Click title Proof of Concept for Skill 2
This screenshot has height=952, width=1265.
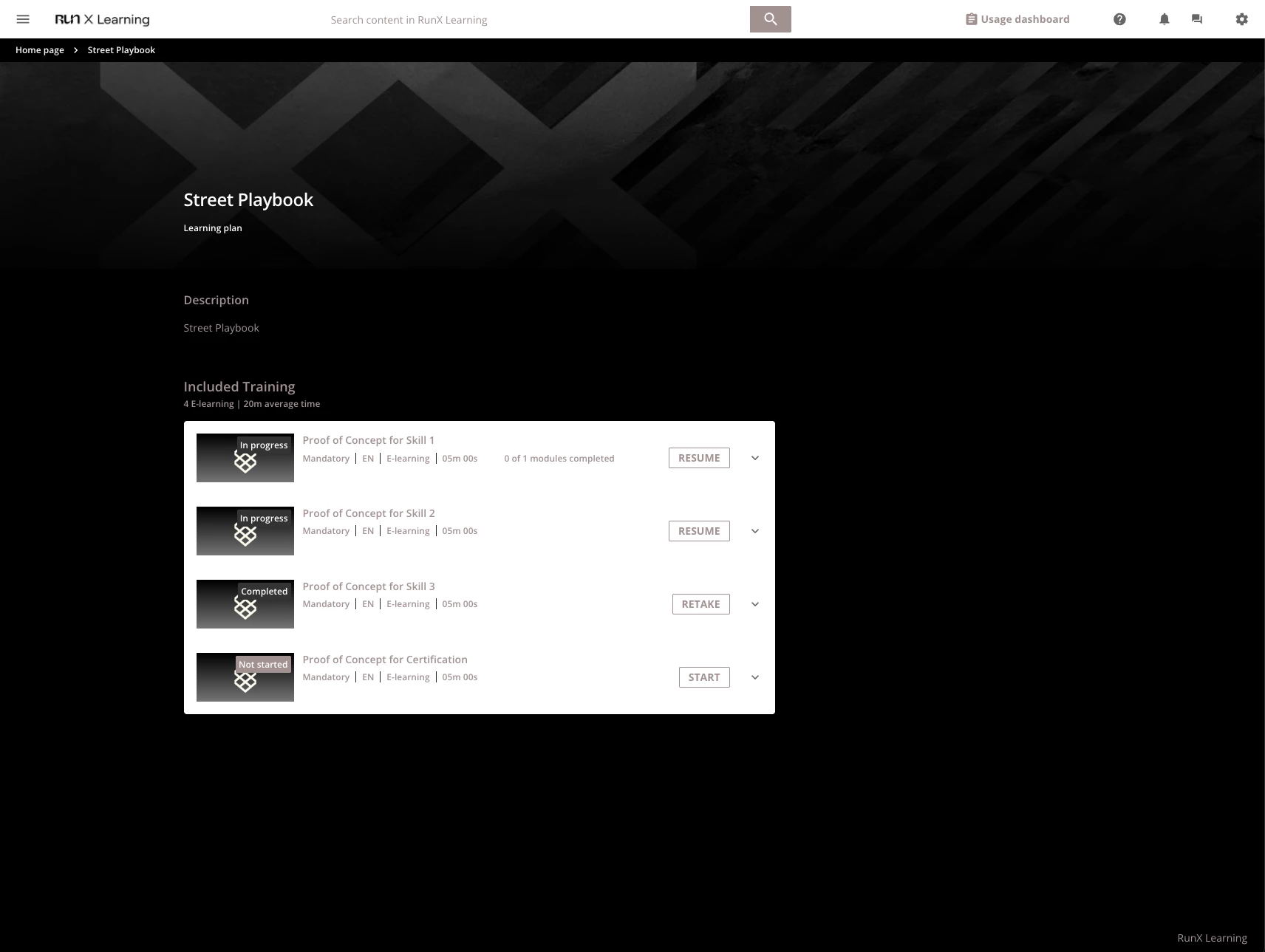tap(369, 513)
